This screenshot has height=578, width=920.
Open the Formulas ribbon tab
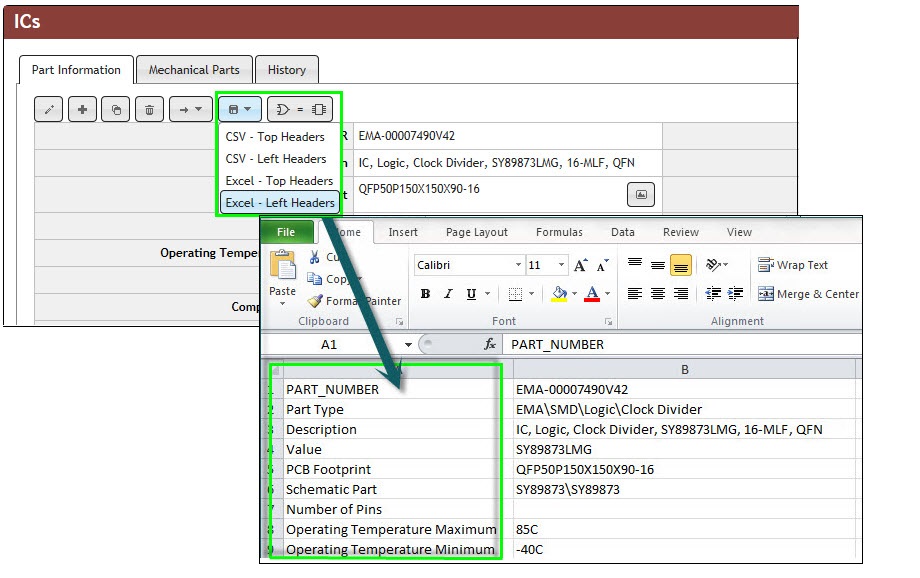558,231
